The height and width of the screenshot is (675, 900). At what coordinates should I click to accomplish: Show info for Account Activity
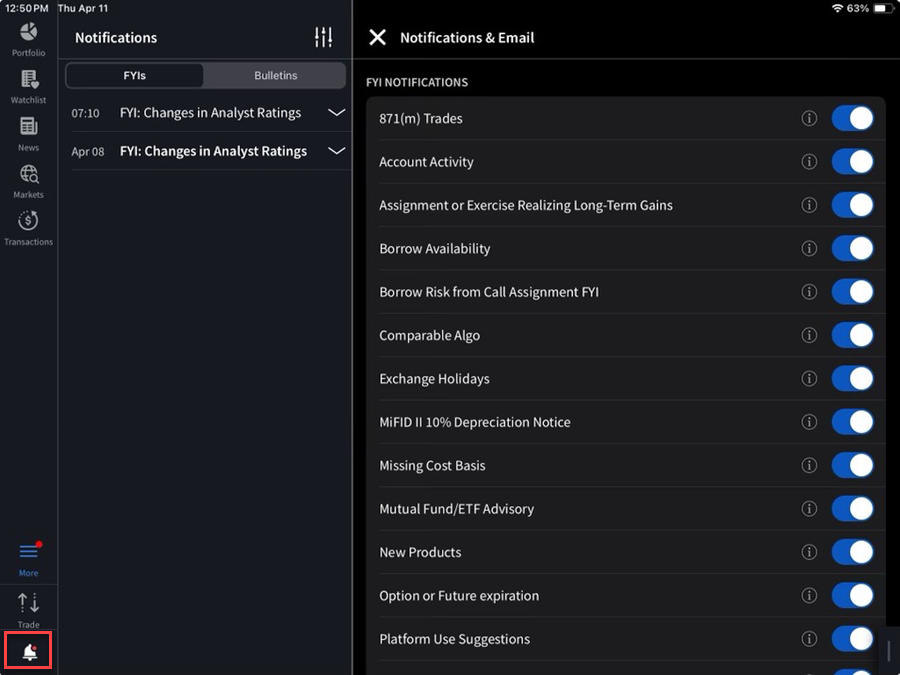click(x=809, y=162)
